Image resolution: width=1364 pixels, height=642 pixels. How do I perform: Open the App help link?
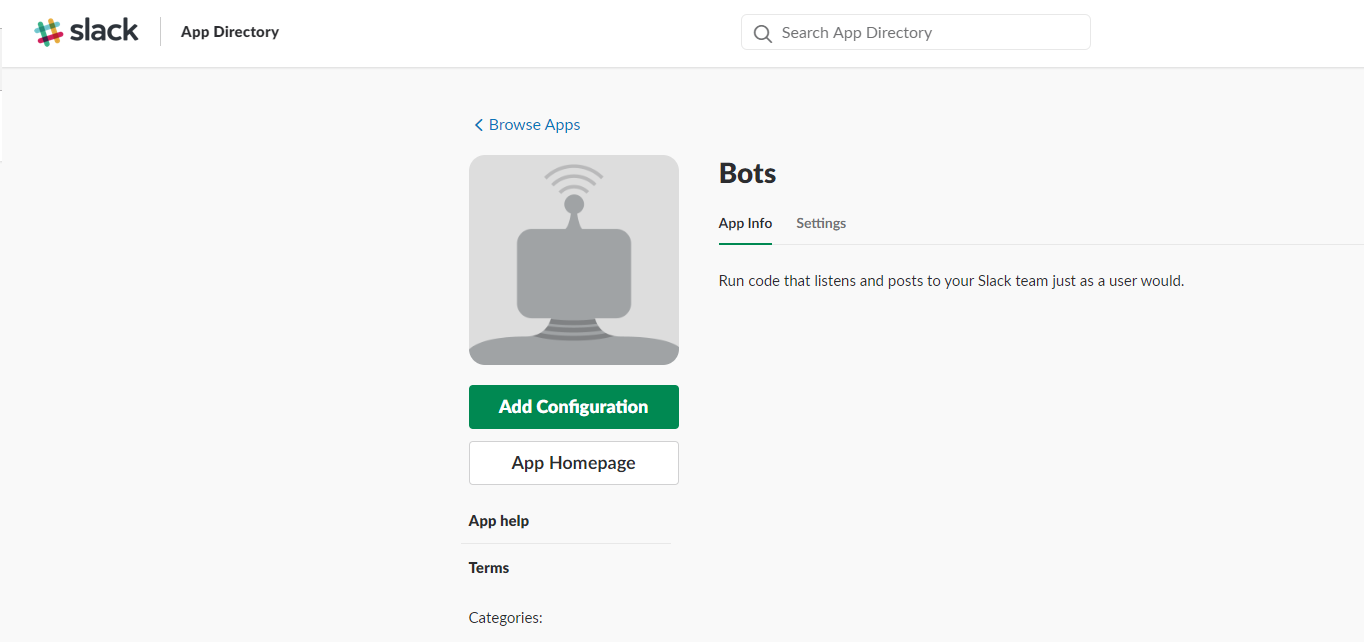499,521
